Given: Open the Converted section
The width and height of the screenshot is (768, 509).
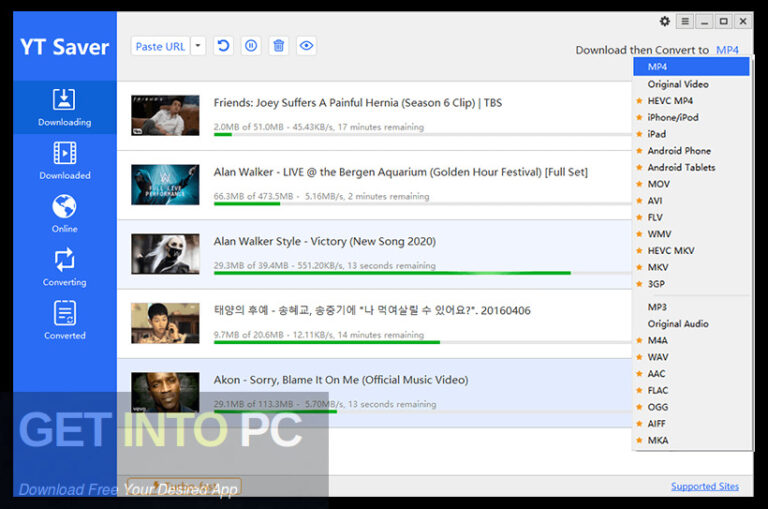Looking at the screenshot, I should point(65,321).
